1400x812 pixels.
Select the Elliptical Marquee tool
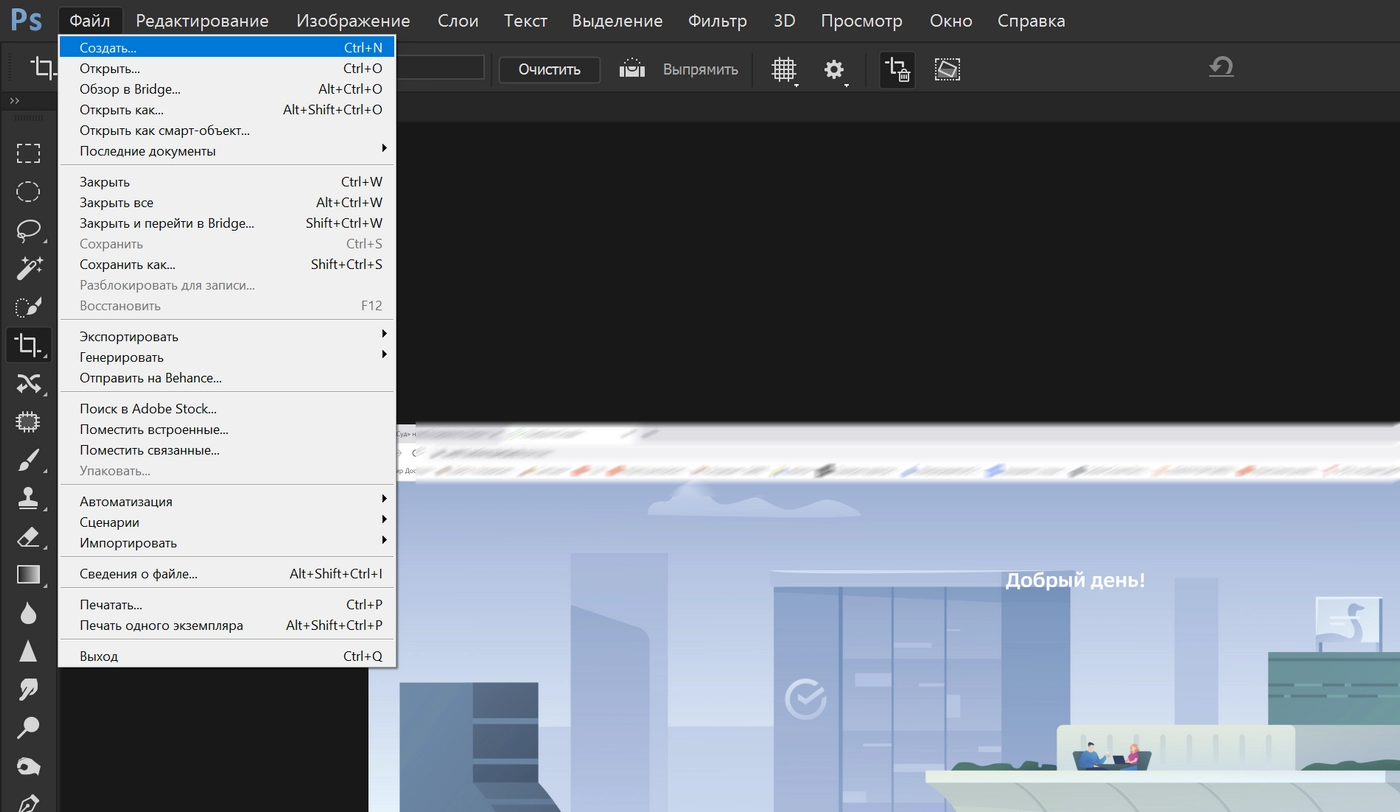point(28,192)
